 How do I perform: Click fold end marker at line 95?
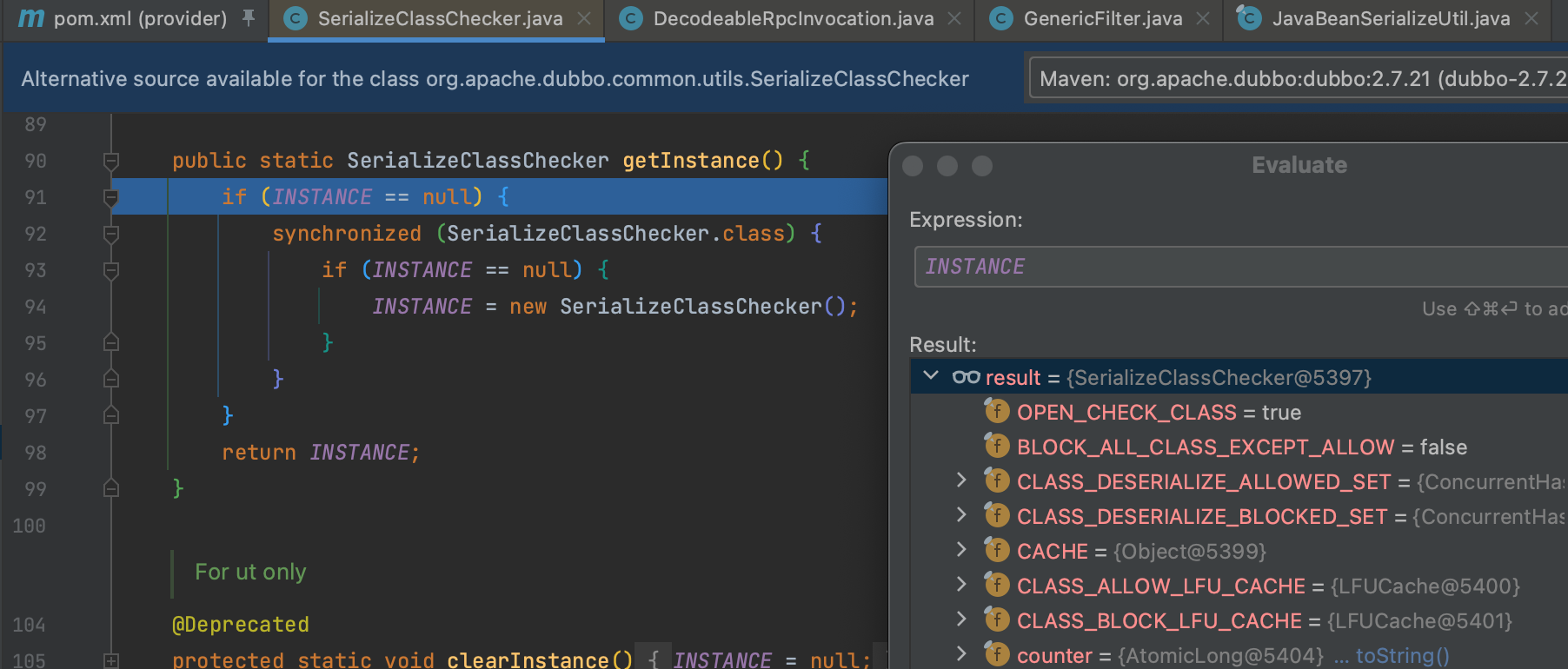tap(111, 342)
